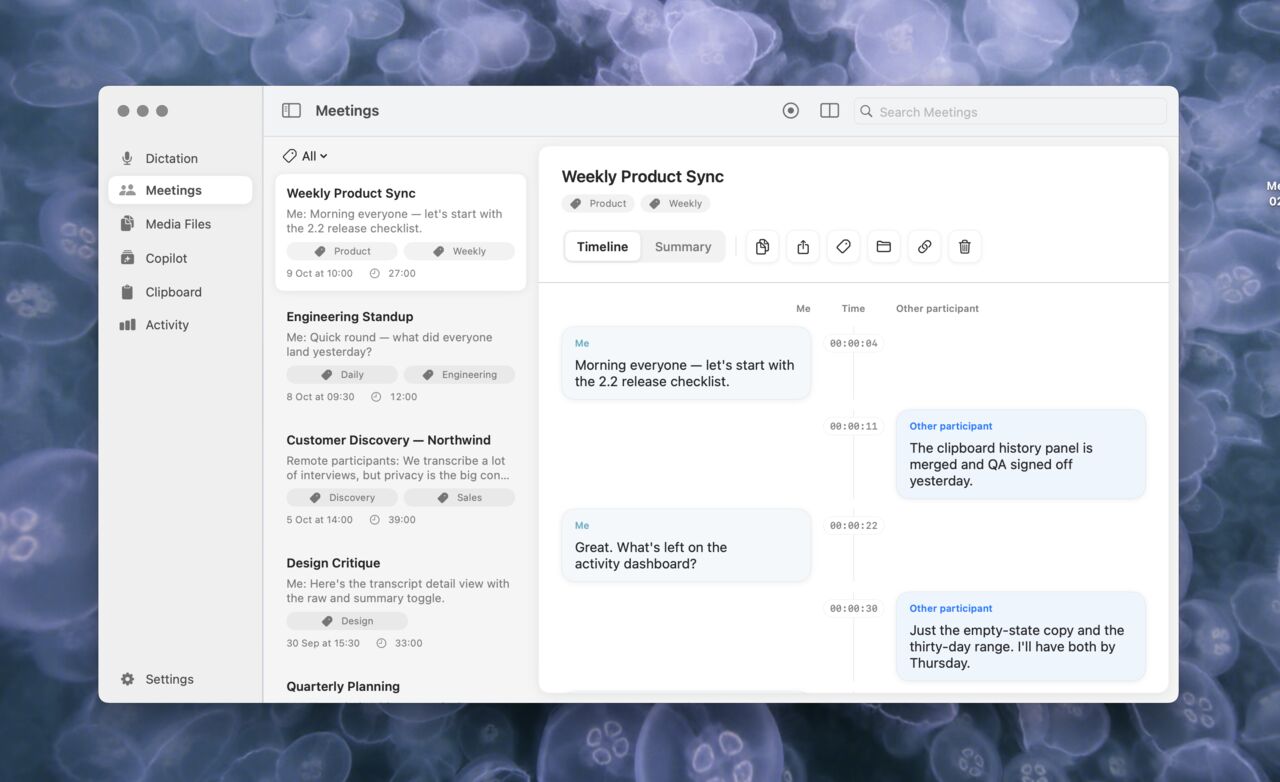Viewport: 1280px width, 782px height.
Task: Click the Weekly tag under the meeting title
Action: click(675, 203)
